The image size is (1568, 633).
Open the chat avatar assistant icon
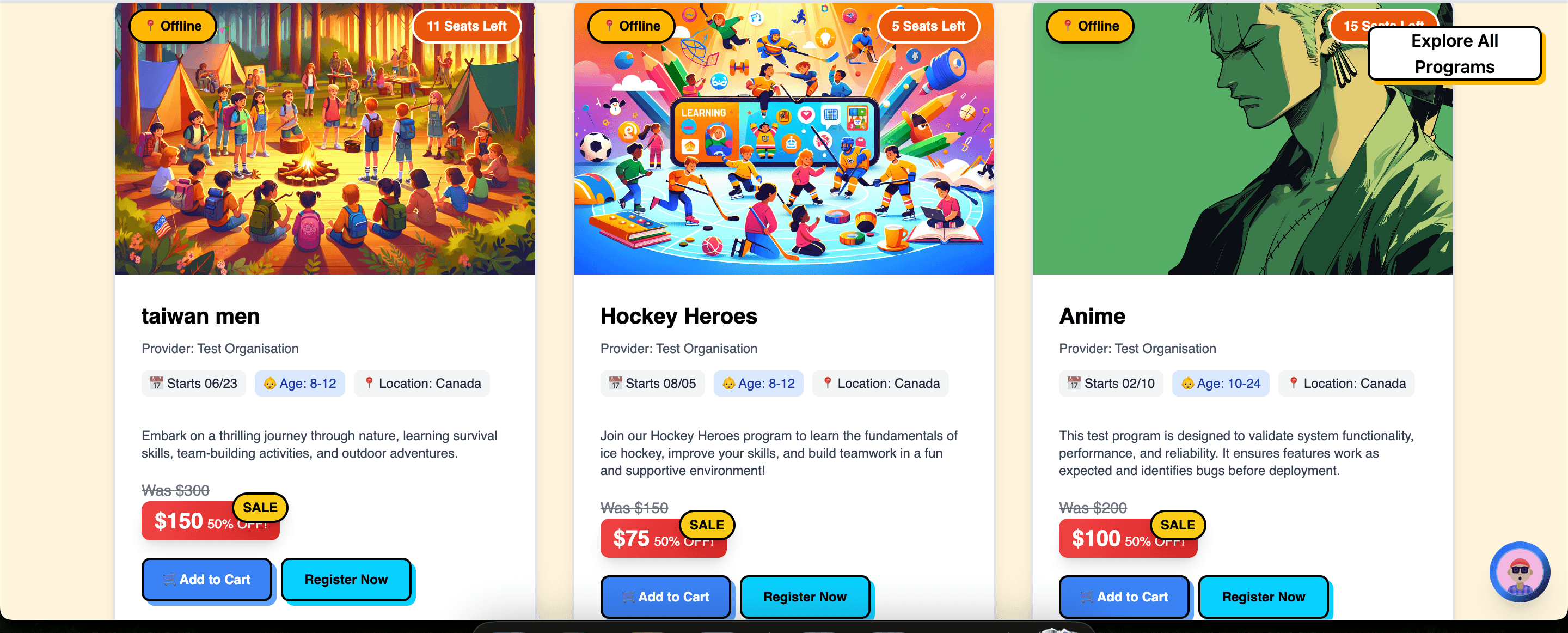click(1520, 571)
